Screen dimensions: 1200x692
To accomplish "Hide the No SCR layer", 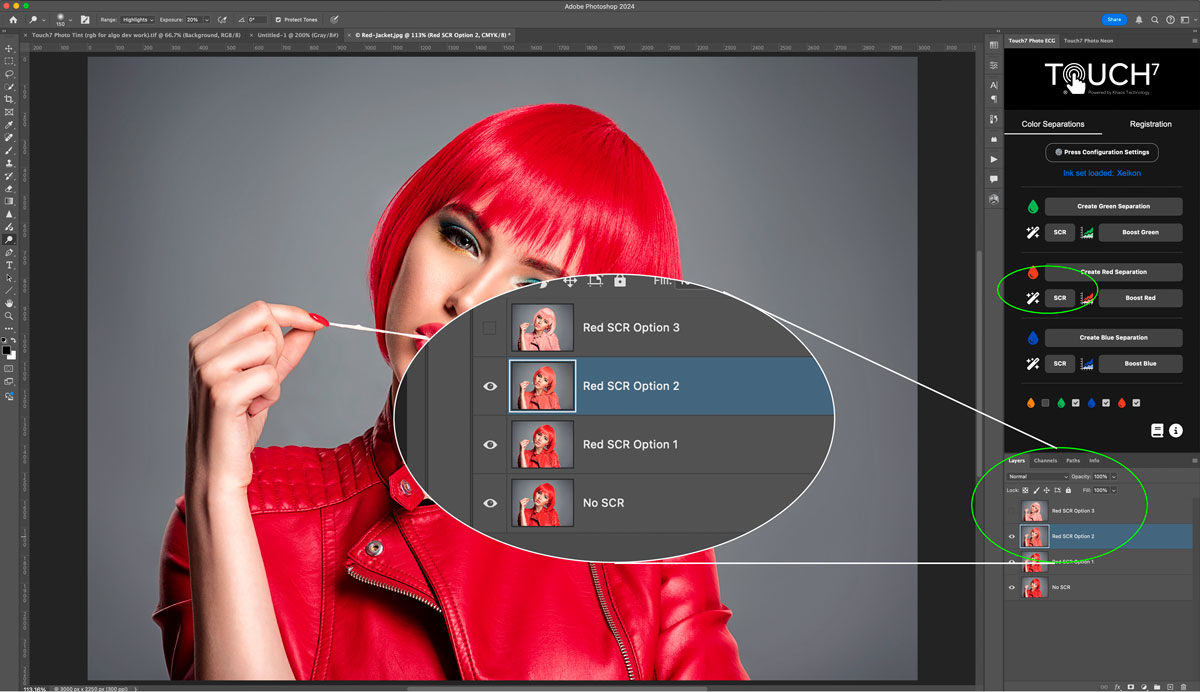I will pos(1011,587).
